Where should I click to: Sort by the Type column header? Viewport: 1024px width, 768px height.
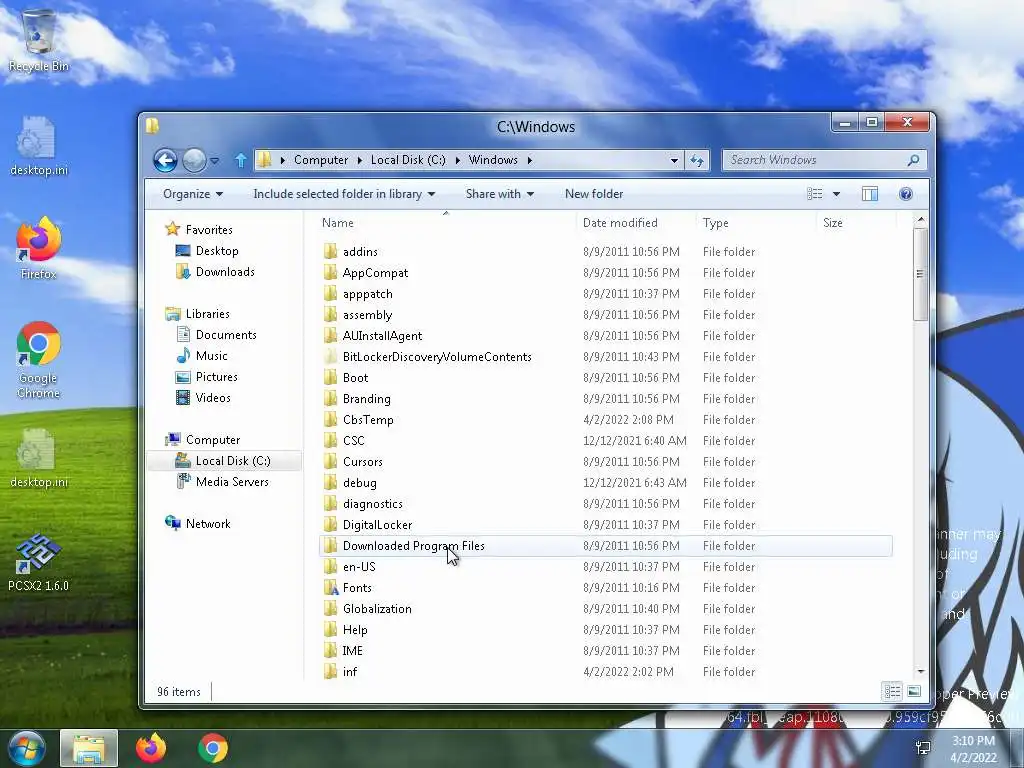click(x=756, y=223)
